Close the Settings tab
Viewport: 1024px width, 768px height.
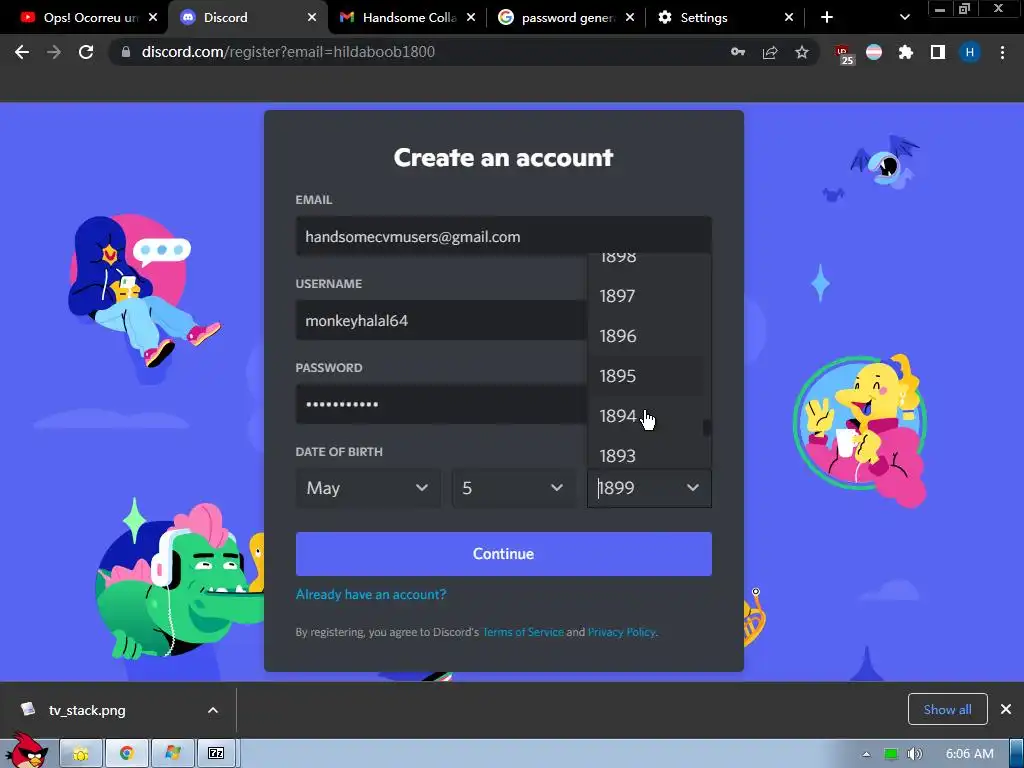point(789,18)
